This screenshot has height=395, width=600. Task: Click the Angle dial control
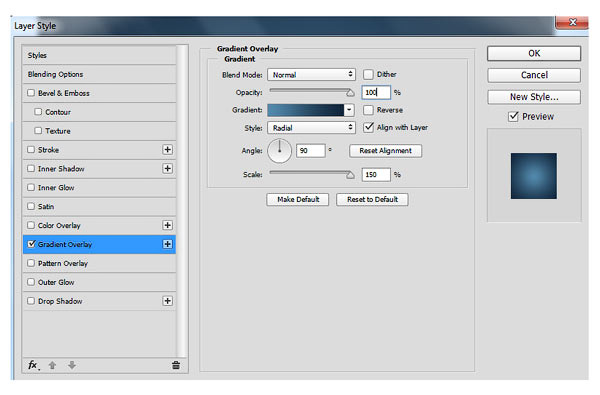(x=279, y=151)
